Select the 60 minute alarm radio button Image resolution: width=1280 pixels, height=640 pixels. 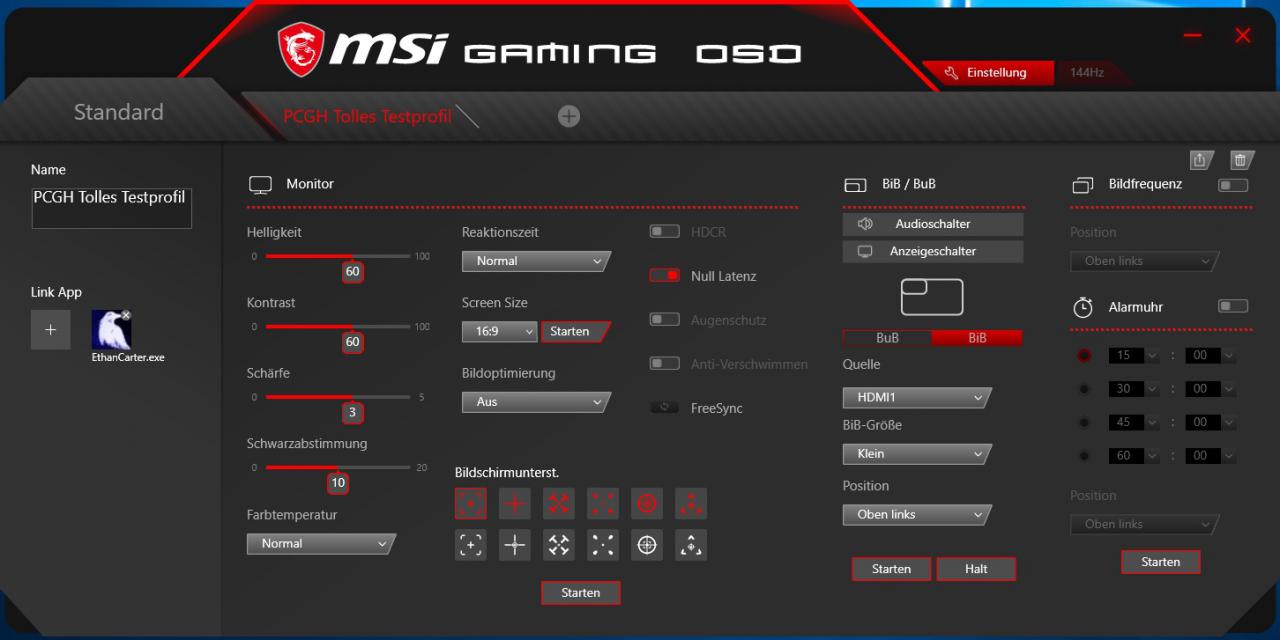1084,456
